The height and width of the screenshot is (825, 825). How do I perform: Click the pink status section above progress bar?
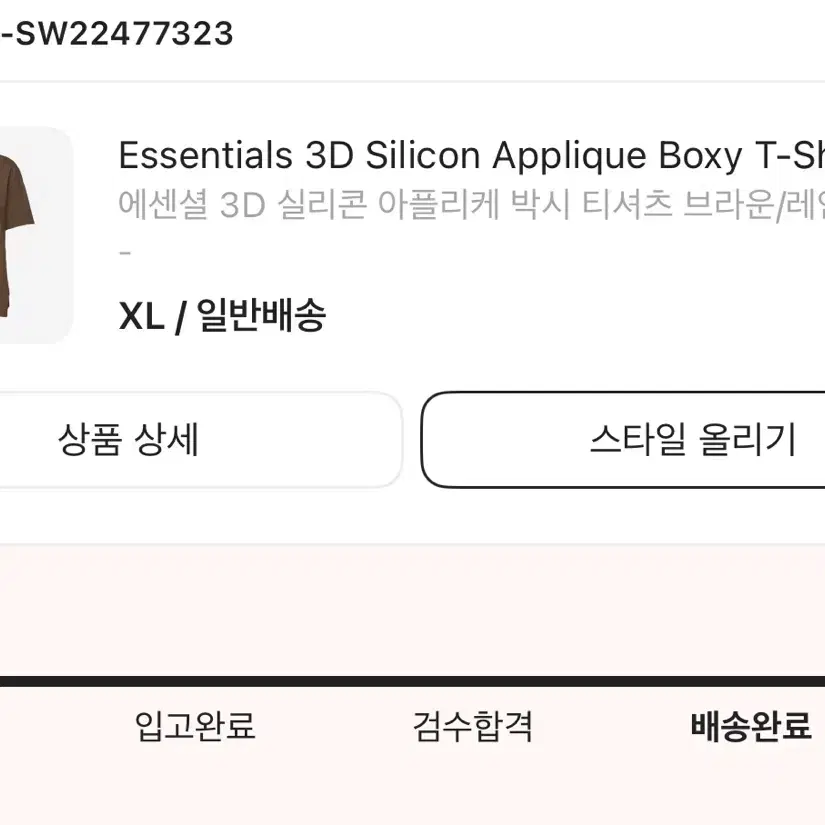click(x=412, y=611)
